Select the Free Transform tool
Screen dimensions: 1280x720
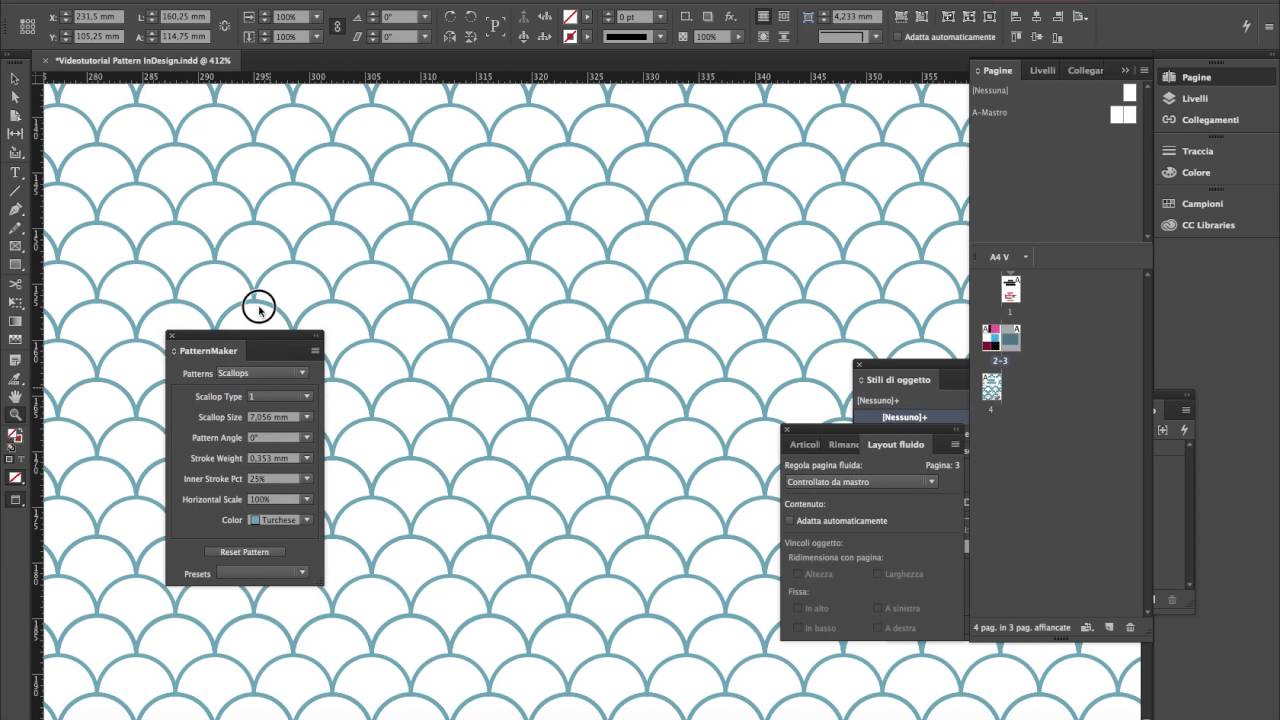coord(15,303)
